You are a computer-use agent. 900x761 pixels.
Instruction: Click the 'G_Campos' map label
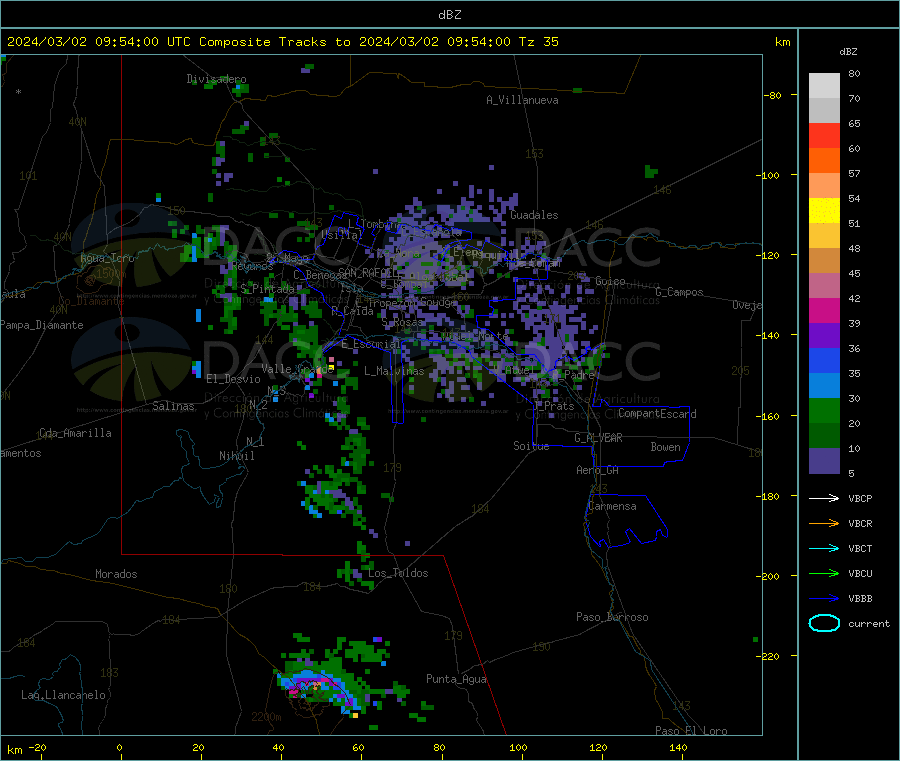pyautogui.click(x=680, y=292)
